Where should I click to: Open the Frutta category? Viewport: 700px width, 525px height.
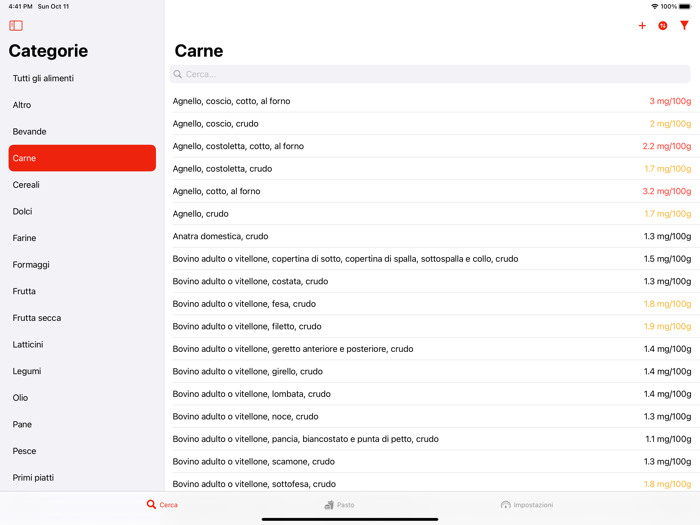[82, 291]
